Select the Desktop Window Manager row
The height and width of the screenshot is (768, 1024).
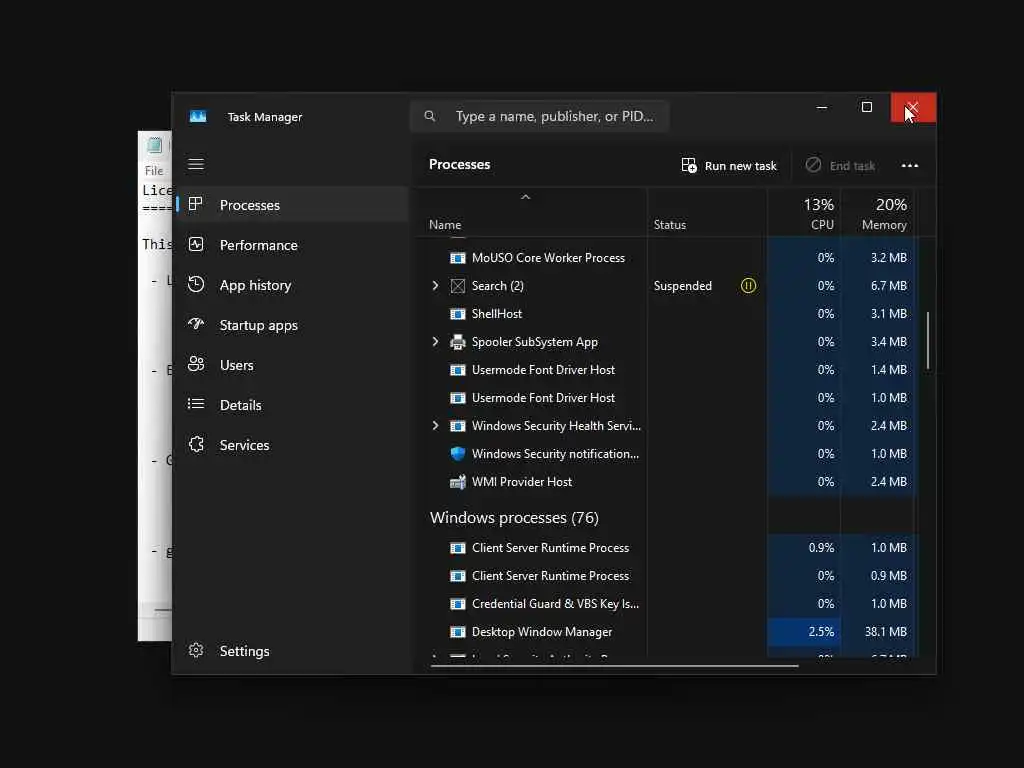point(666,632)
